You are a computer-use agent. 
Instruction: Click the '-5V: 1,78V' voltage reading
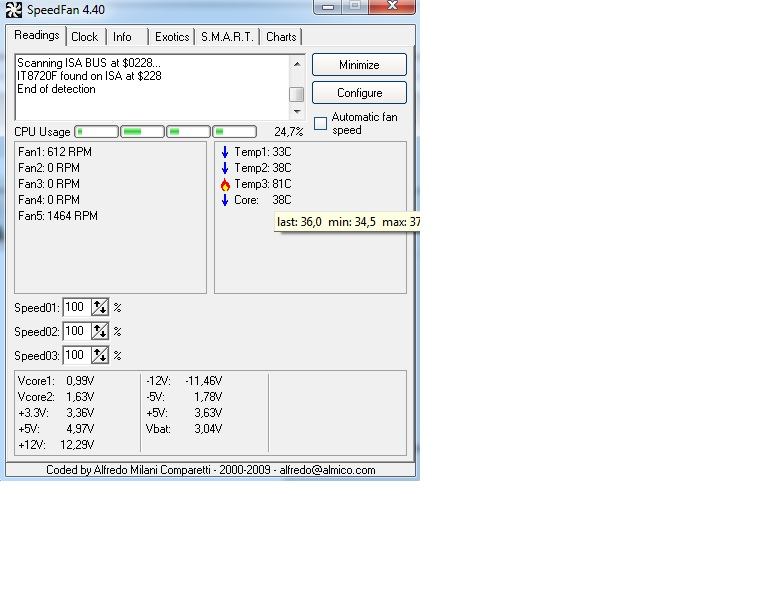pos(184,397)
